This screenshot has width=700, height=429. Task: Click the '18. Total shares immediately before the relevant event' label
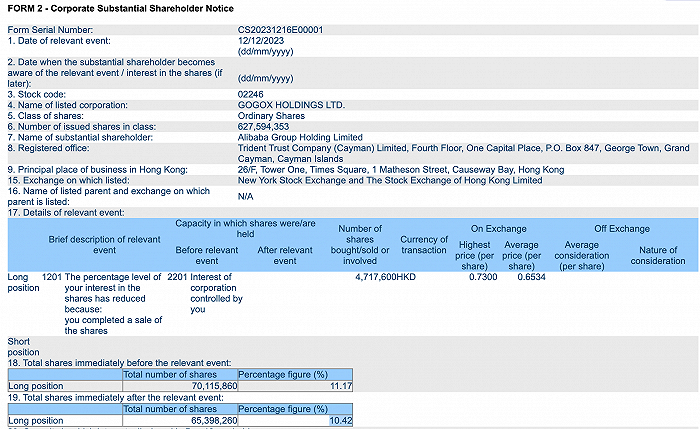coord(120,363)
